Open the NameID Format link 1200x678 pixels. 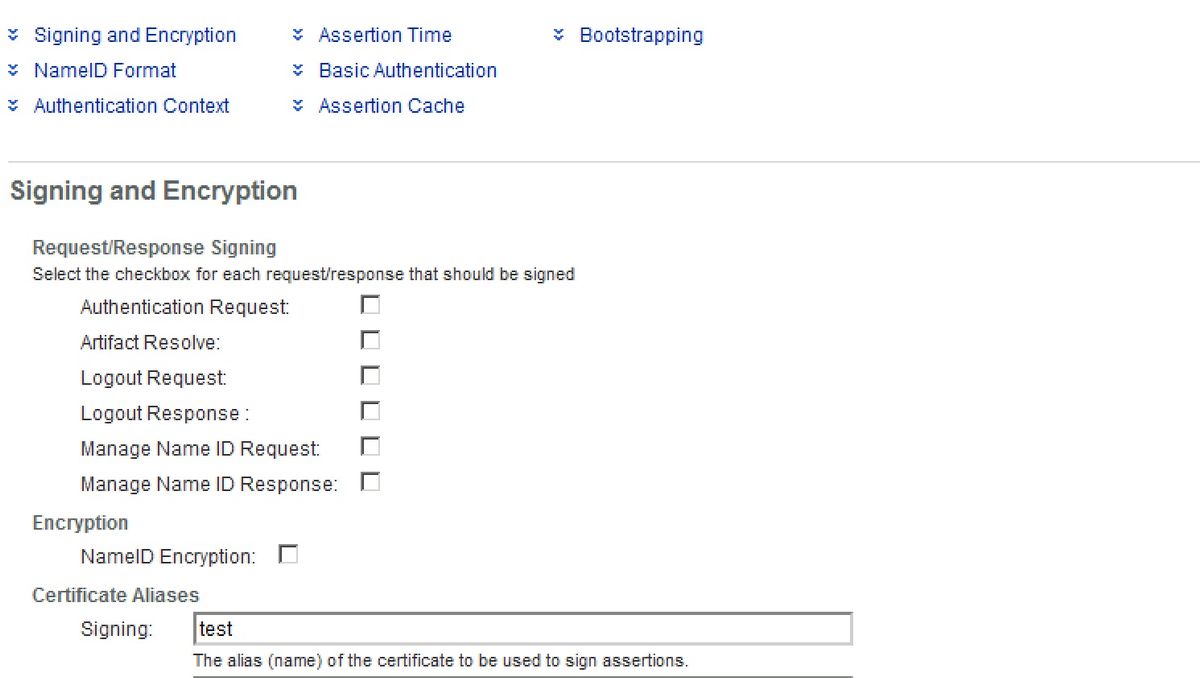(104, 70)
